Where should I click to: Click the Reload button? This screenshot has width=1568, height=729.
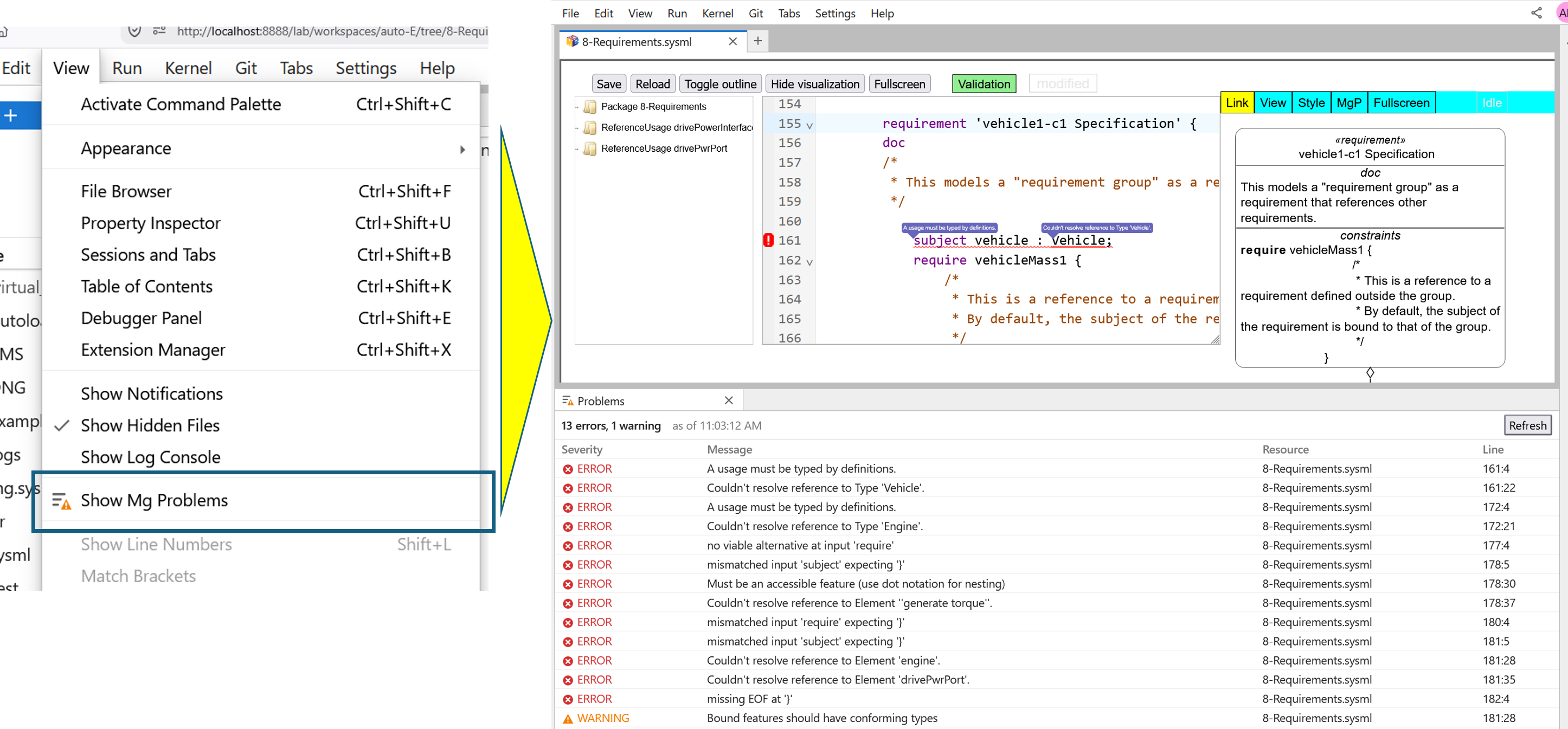tap(653, 84)
